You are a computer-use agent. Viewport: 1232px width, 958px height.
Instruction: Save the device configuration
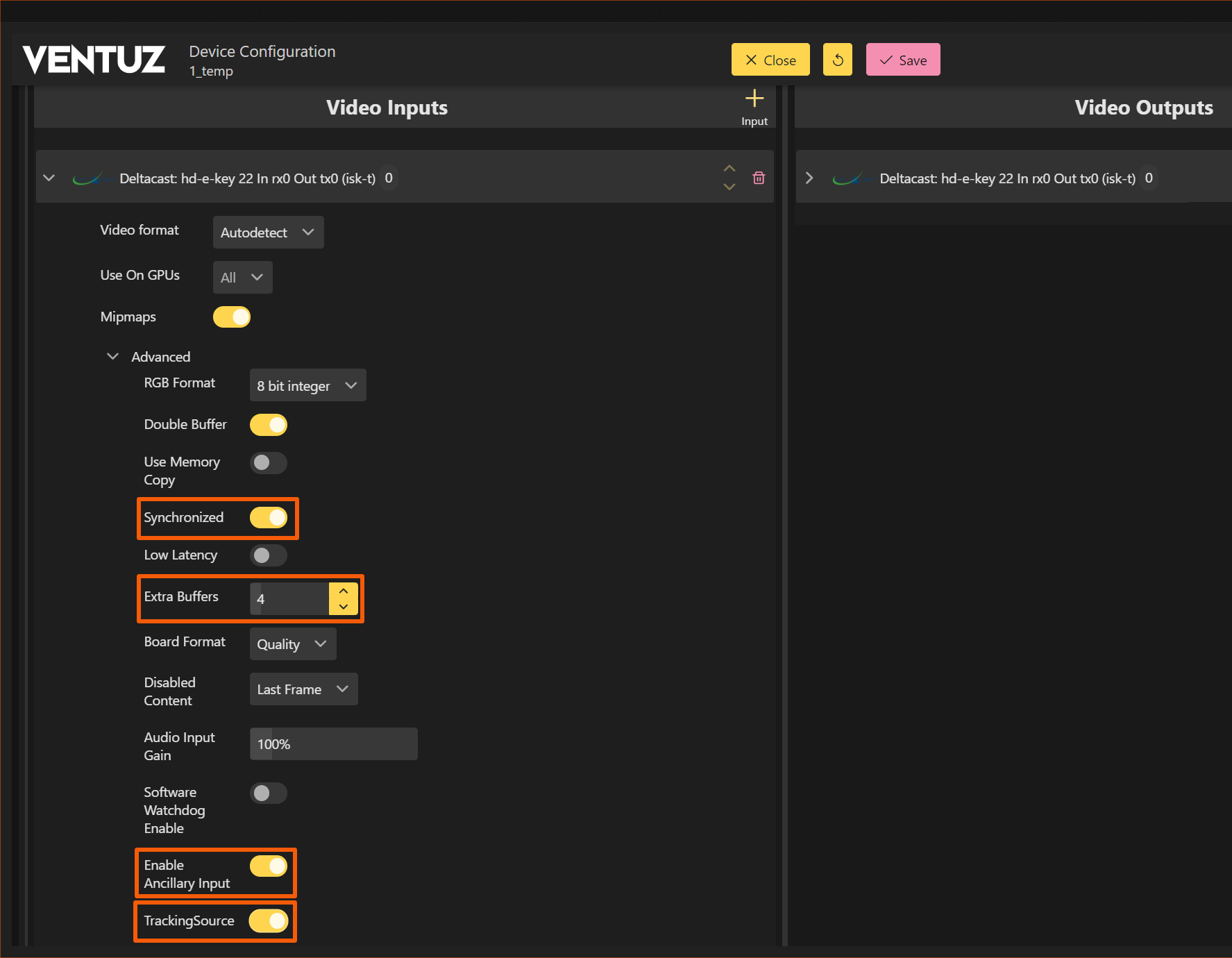pyautogui.click(x=903, y=60)
